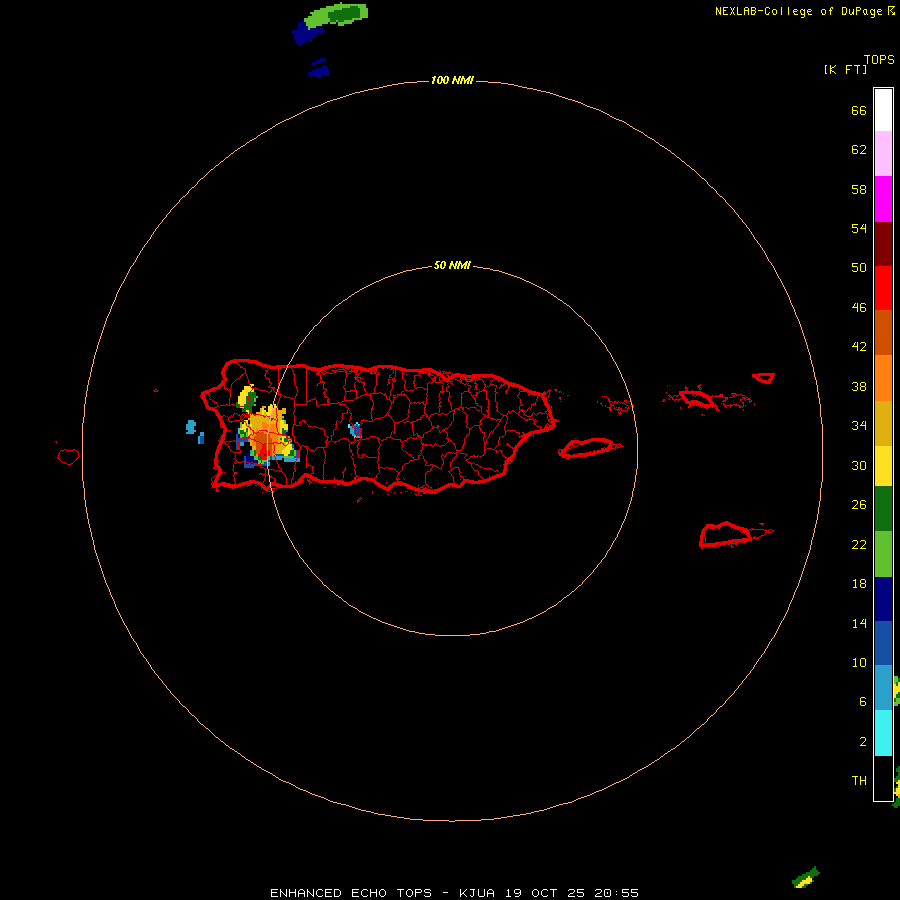Click the Mona Island outline far west

68,456
